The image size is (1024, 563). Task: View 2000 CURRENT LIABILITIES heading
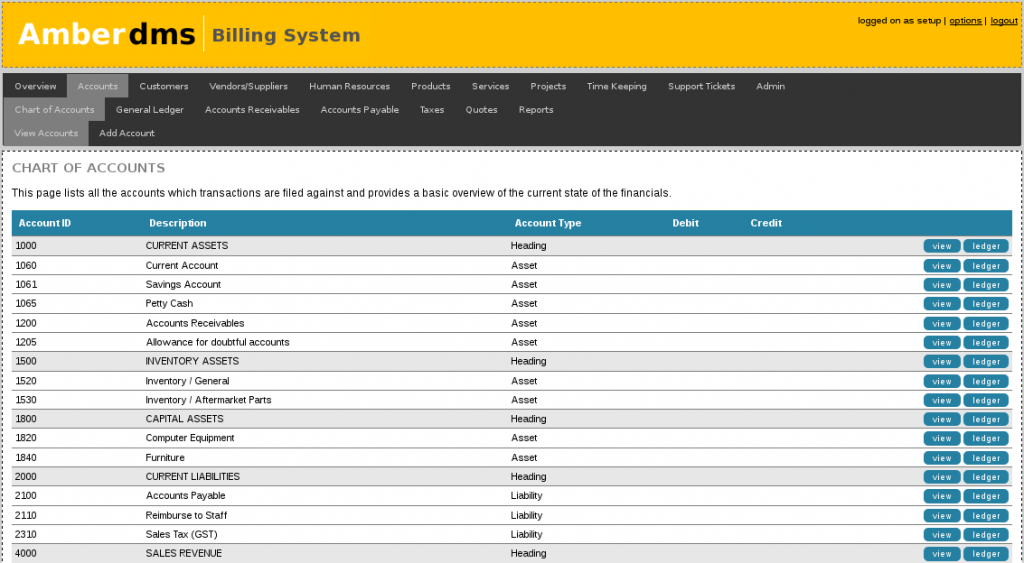coord(942,477)
